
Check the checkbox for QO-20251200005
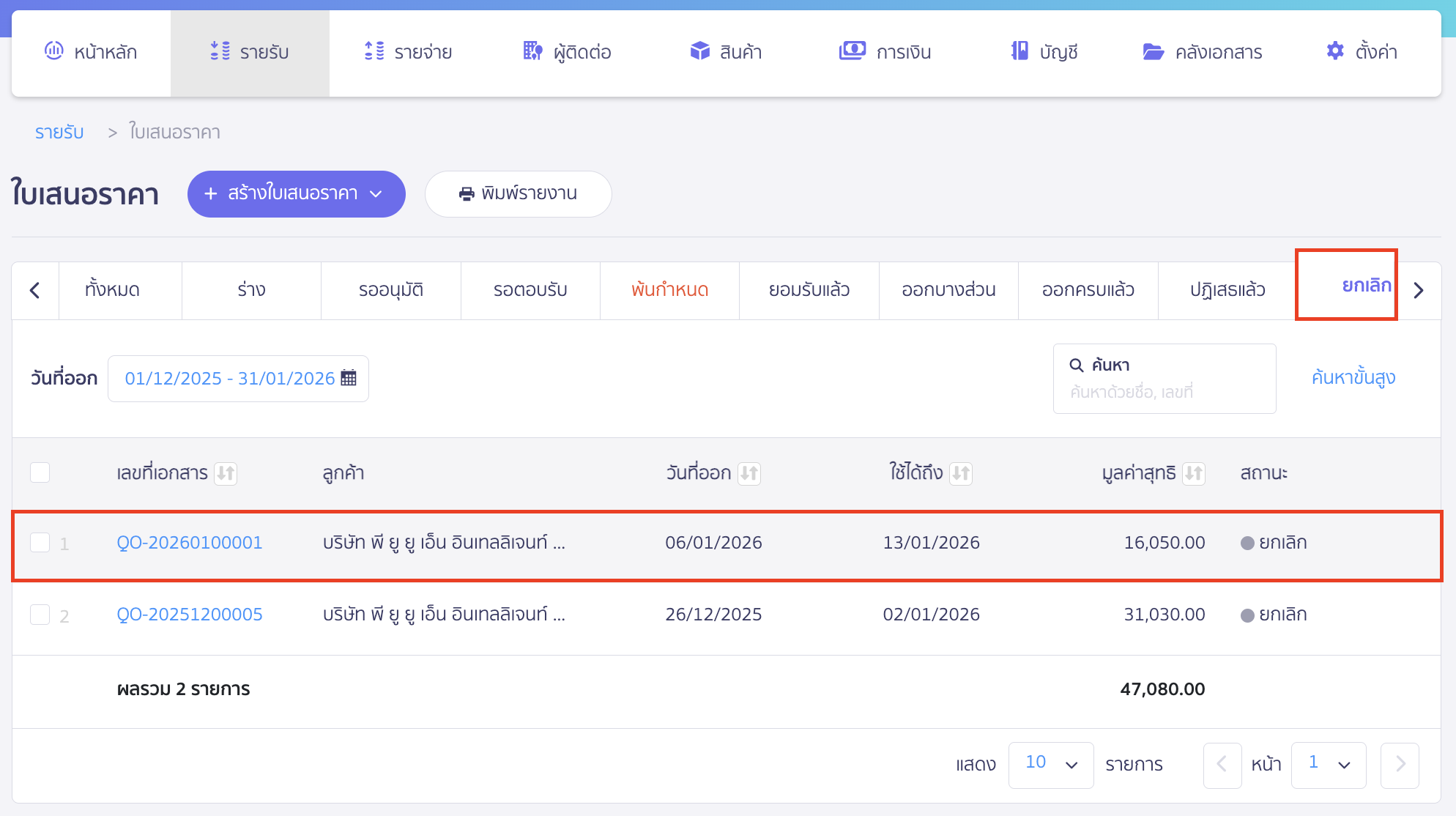click(x=40, y=615)
